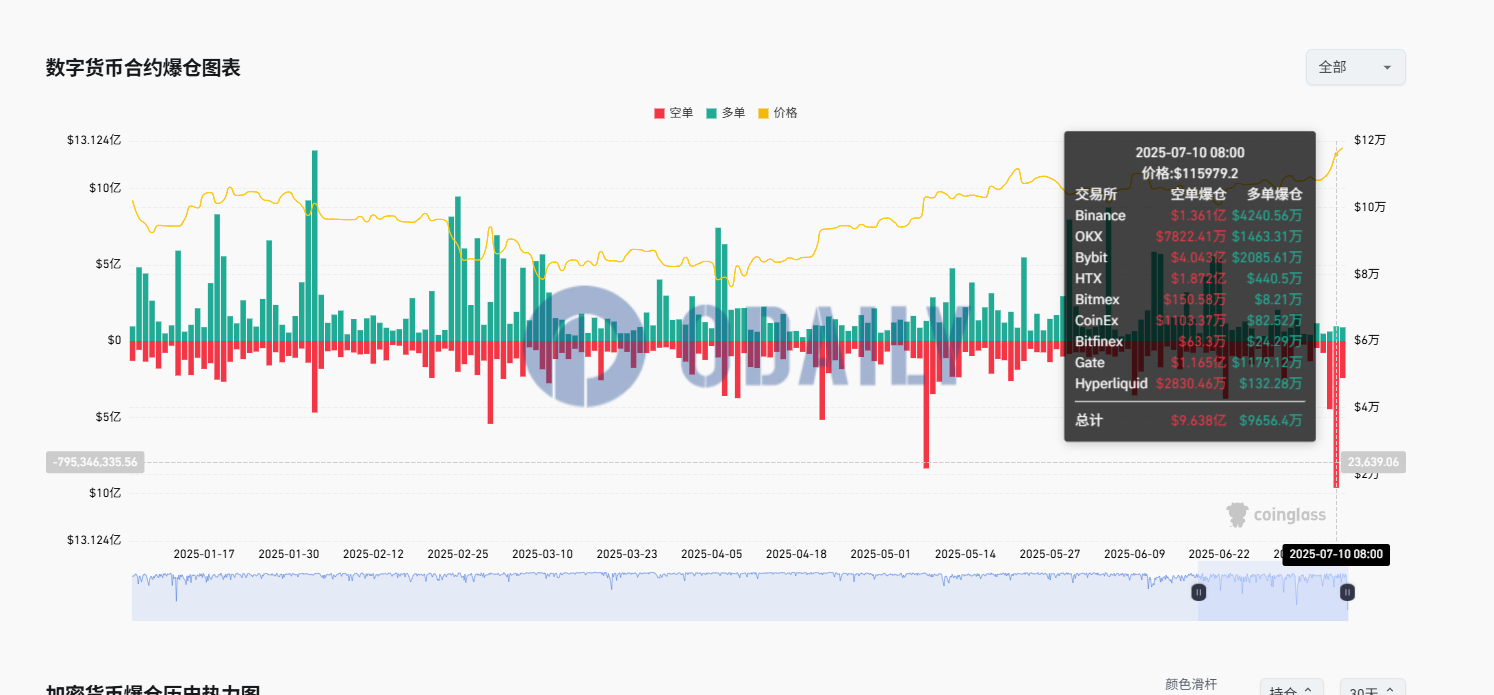Screen dimensions: 1494x695
Task: Click the black 2025-07-10 08:00 axis marker
Action: click(1336, 554)
